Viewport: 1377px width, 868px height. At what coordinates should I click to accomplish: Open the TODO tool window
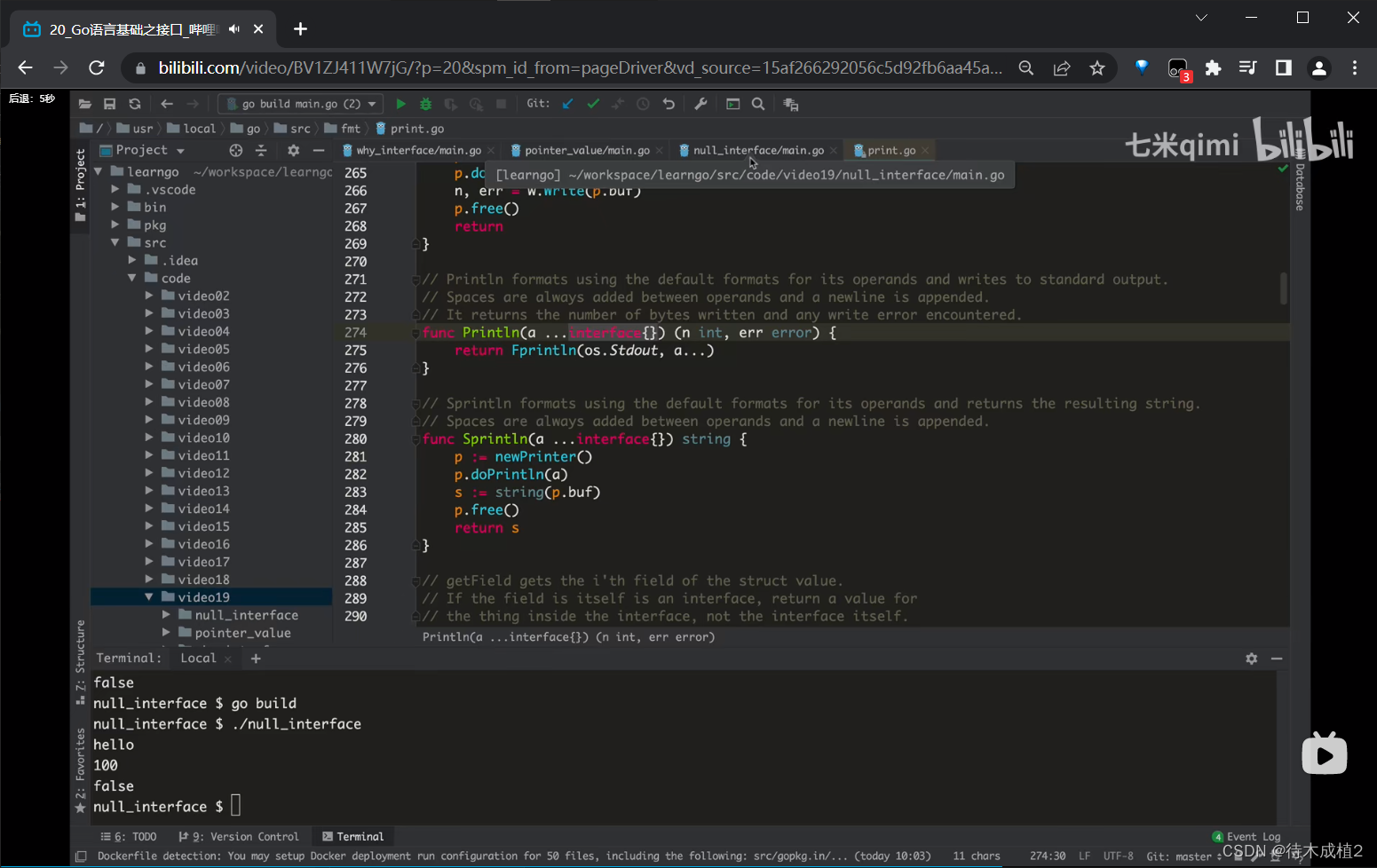click(x=129, y=837)
